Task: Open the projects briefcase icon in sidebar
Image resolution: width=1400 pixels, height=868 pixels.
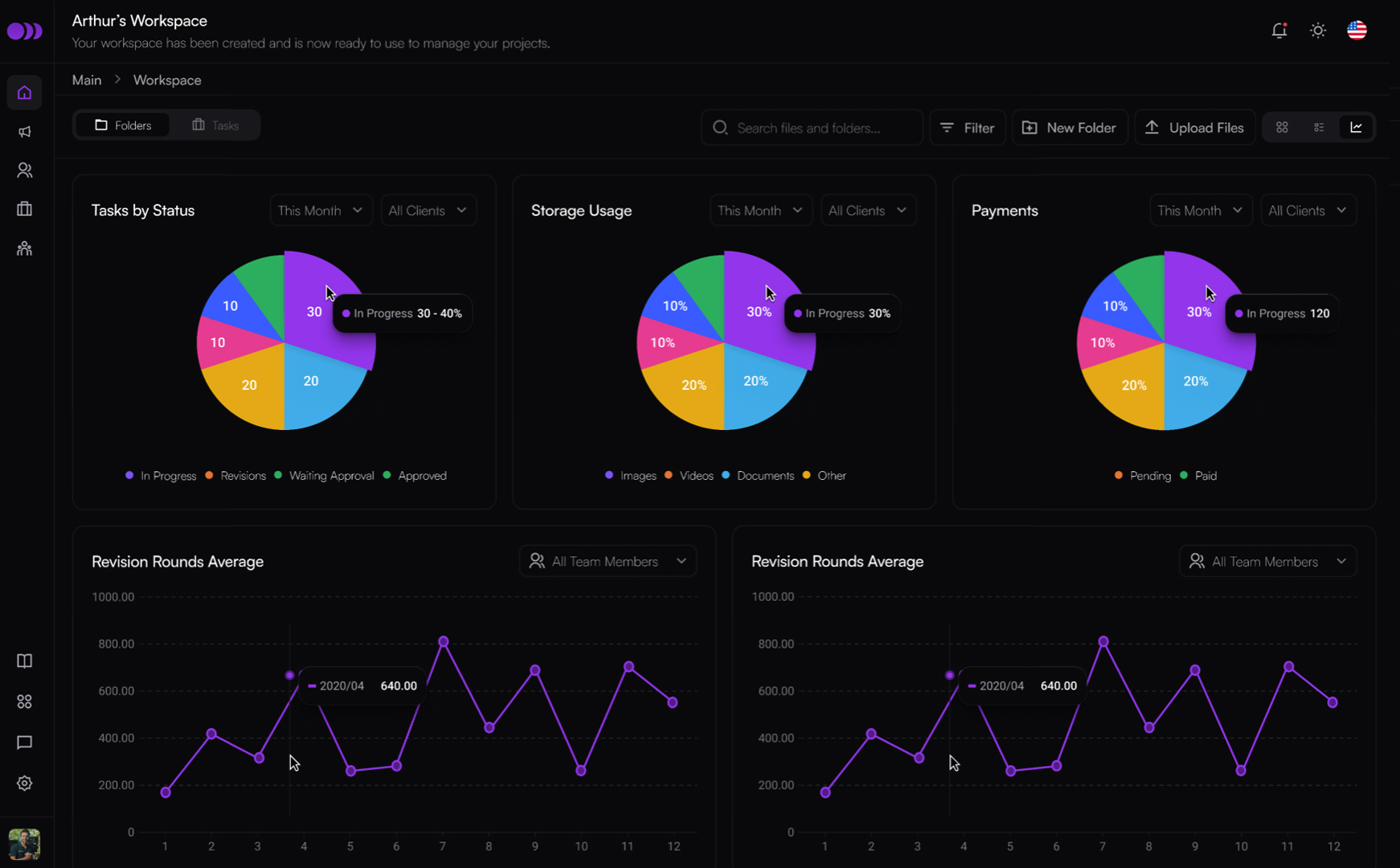Action: [24, 208]
